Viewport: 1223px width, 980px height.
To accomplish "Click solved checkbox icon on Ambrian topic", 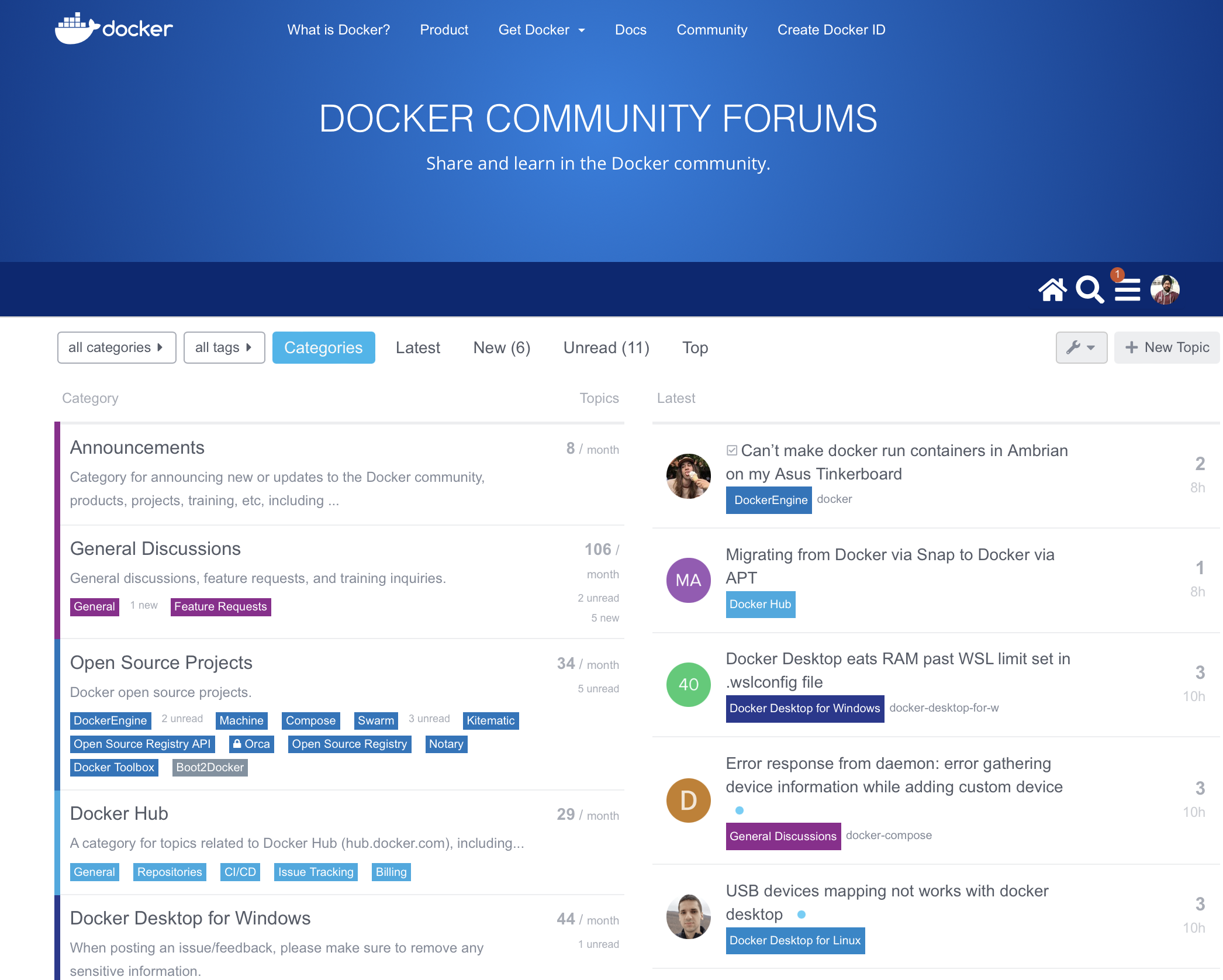I will point(731,450).
